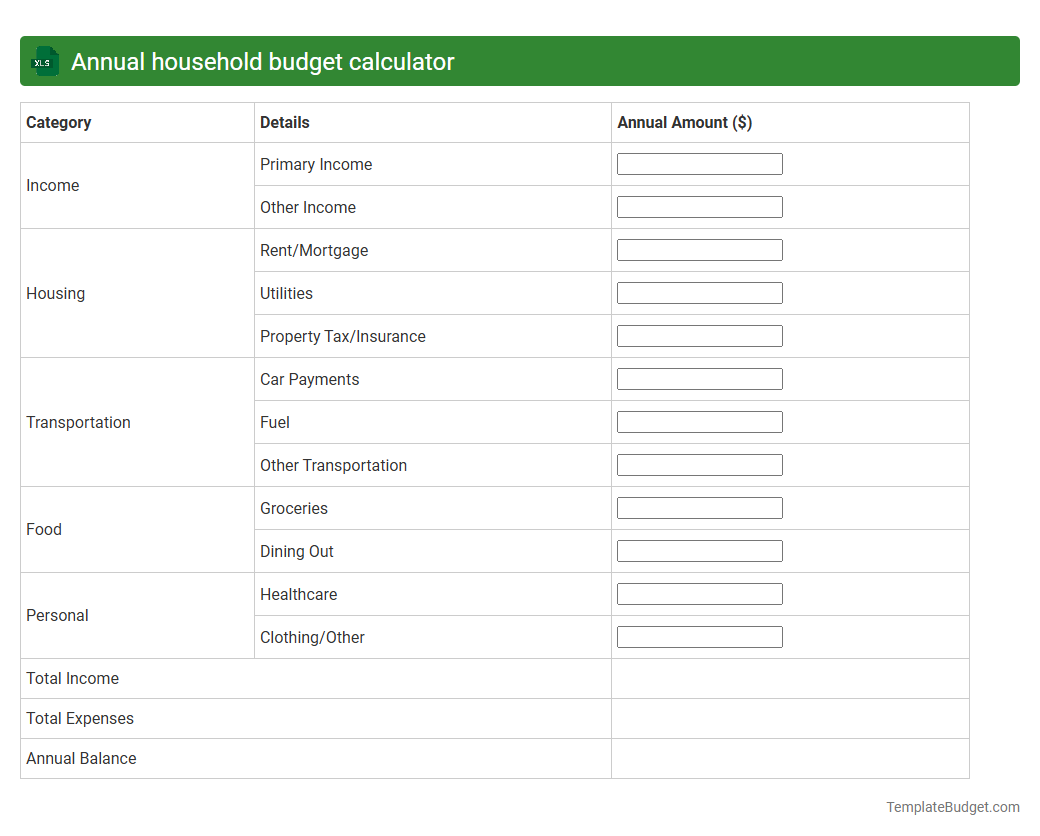
Task: Click the Car Payments amount field
Action: [x=699, y=378]
